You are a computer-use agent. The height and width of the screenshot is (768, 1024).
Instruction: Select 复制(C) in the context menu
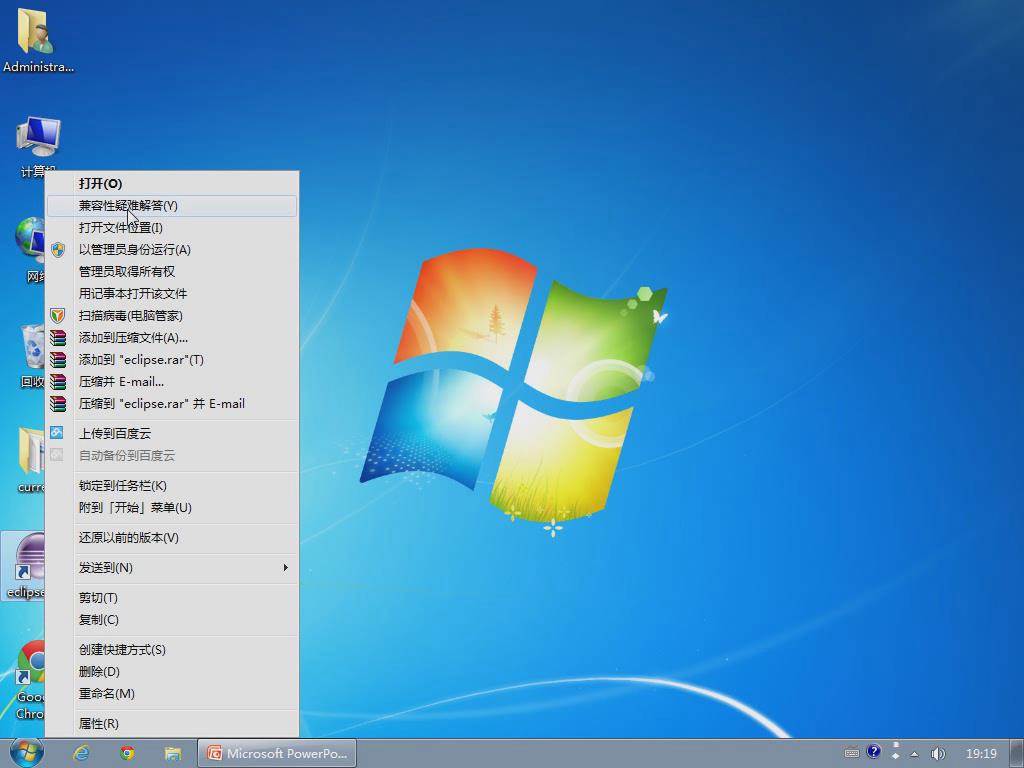172,620
